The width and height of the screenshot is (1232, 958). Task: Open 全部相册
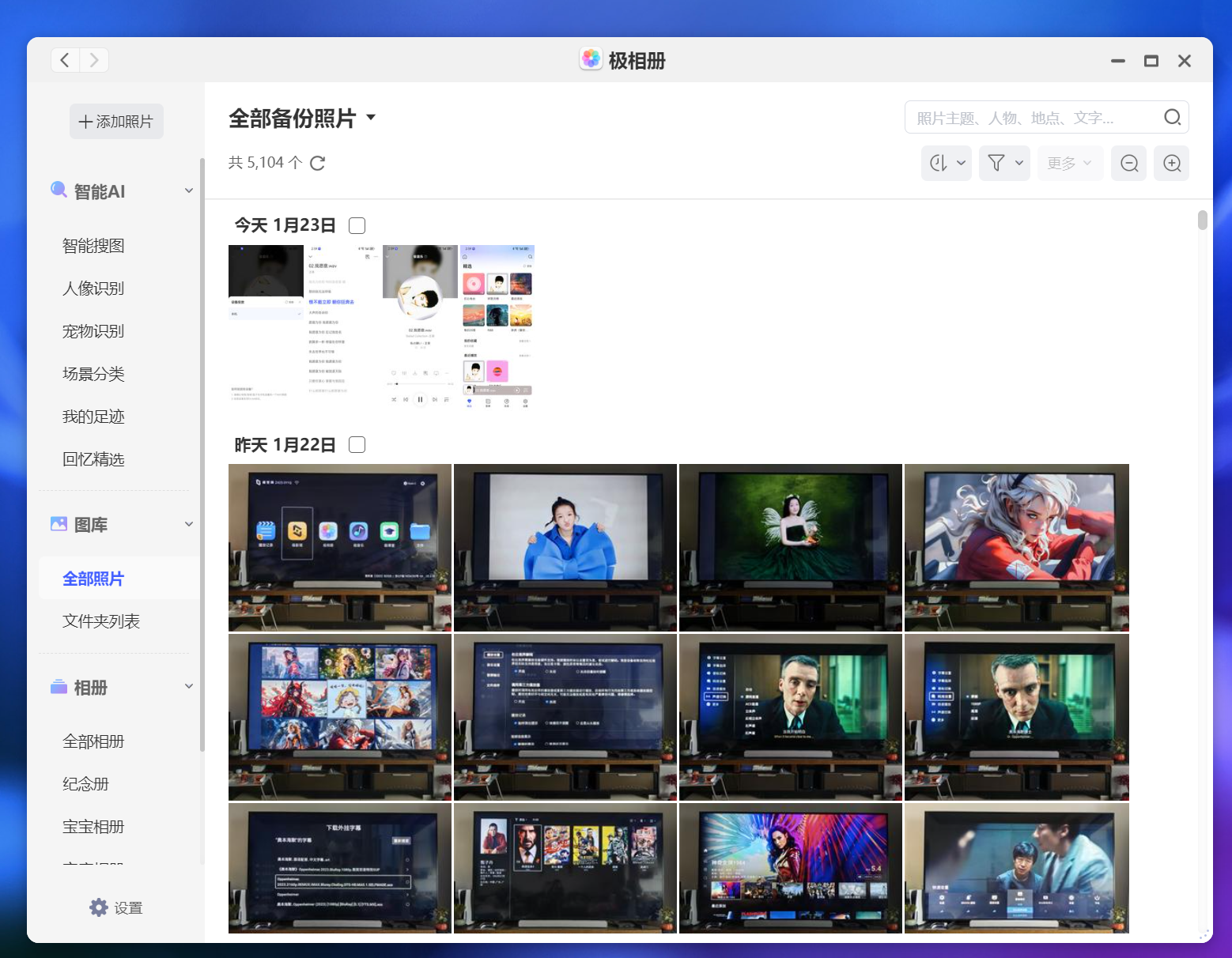point(93,741)
